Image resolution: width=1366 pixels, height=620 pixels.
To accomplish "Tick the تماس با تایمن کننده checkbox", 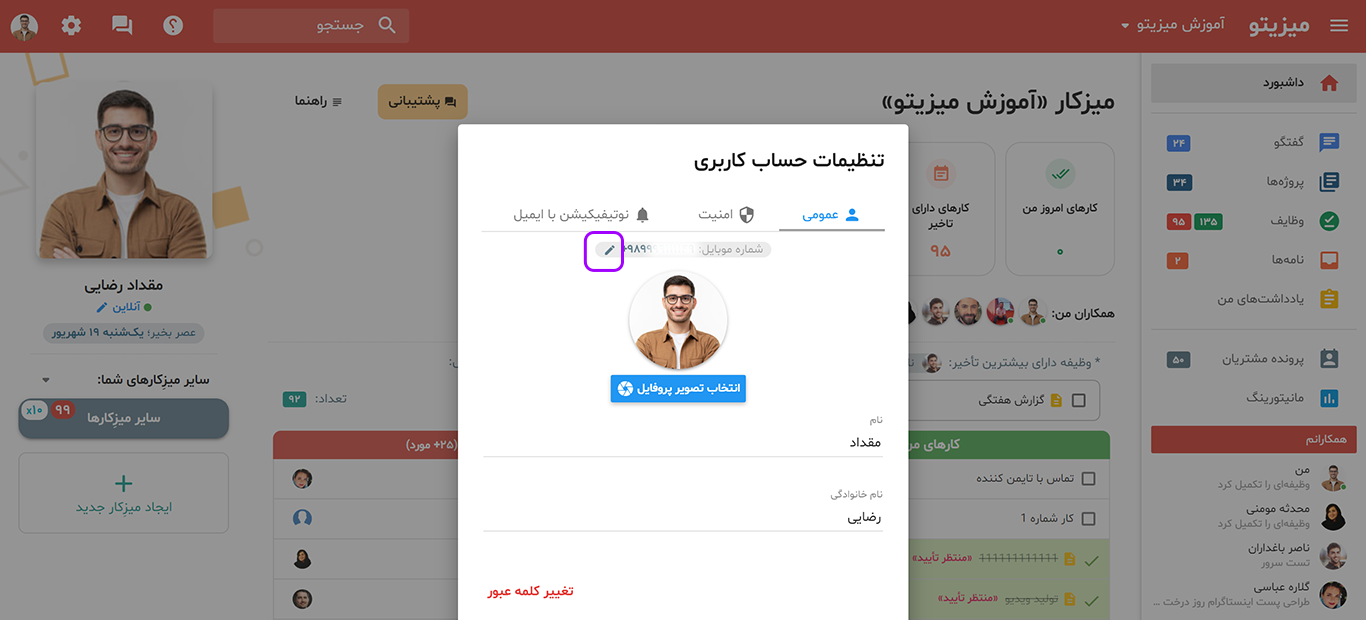I will pyautogui.click(x=1088, y=479).
